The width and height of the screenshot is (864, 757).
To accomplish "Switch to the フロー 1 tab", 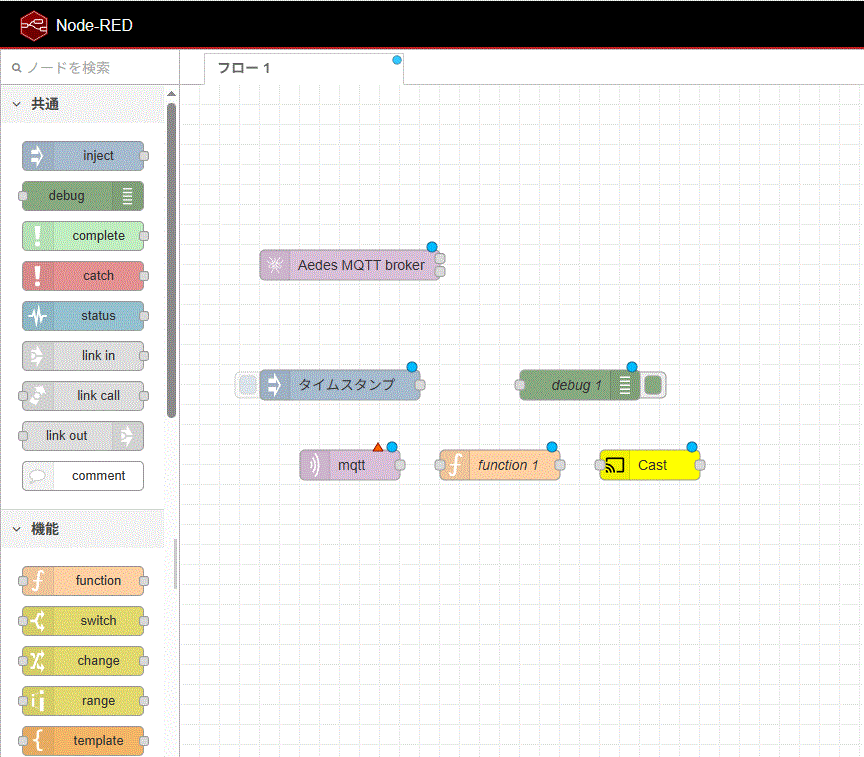I will click(245, 69).
